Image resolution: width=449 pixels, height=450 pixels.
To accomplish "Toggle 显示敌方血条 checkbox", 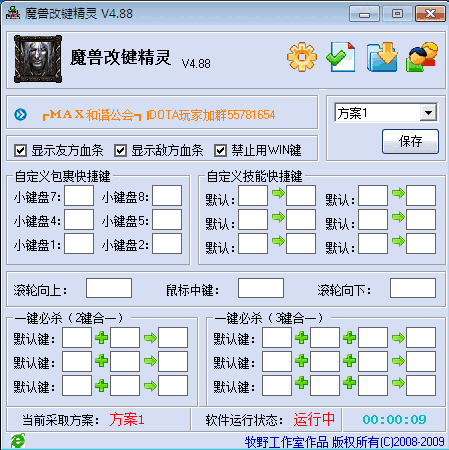I will [120, 151].
